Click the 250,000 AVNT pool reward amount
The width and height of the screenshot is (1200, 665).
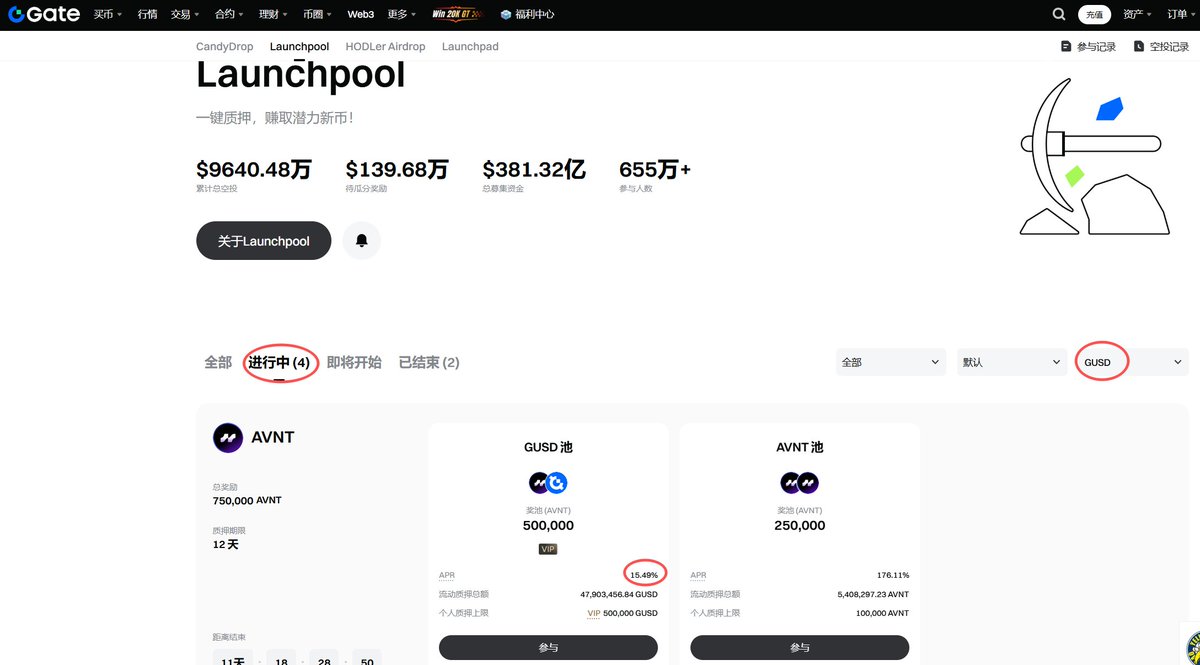pos(800,525)
